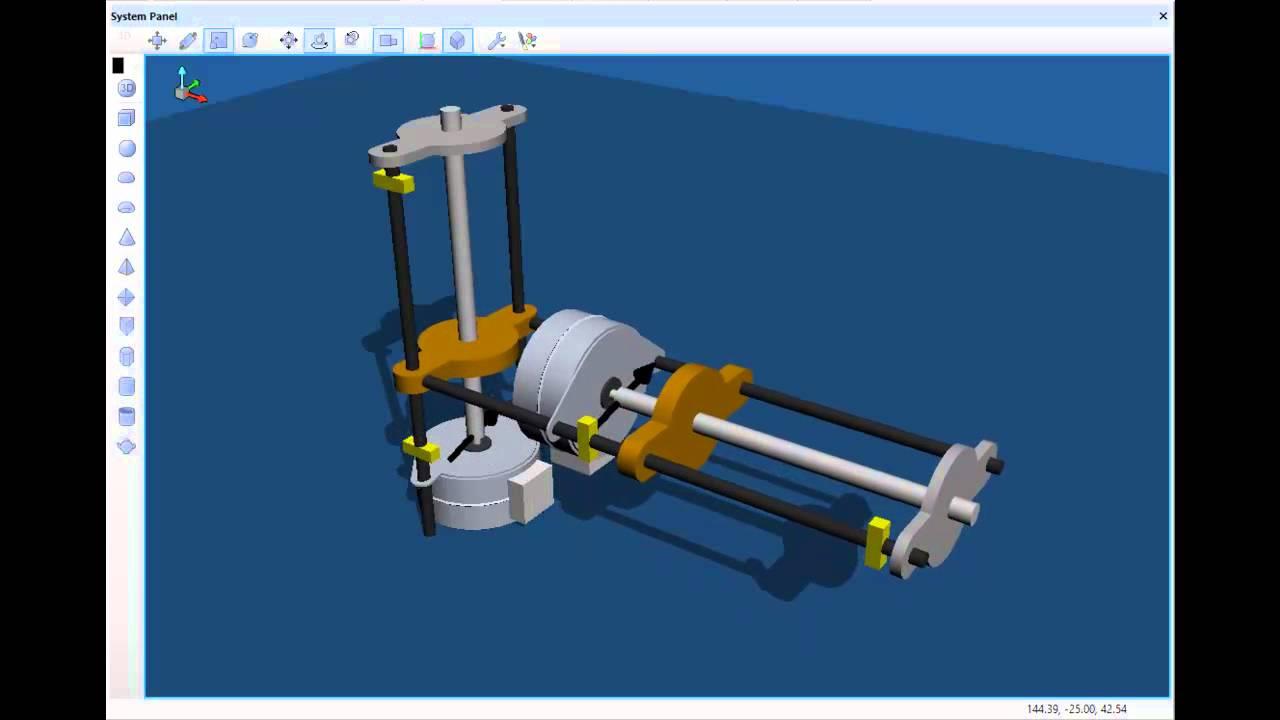Click the rotate view cube tool
The image size is (1280, 720).
[x=352, y=40]
